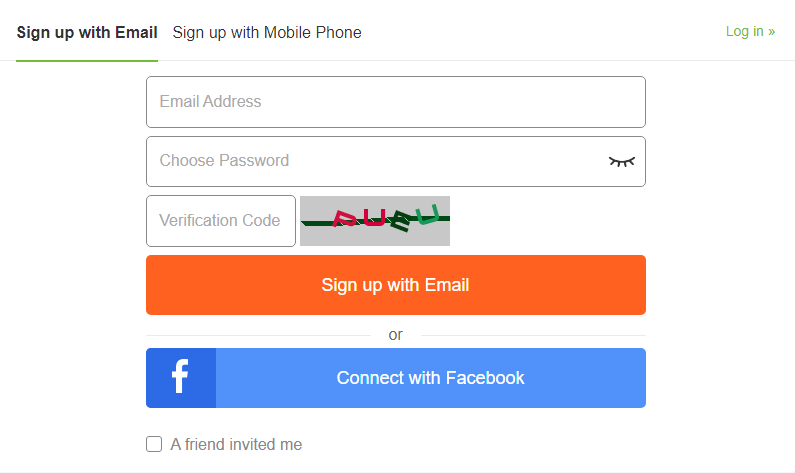Screen dimensions: 795x473
Task: Click the "Verification Code" placeholder text
Action: 219,221
